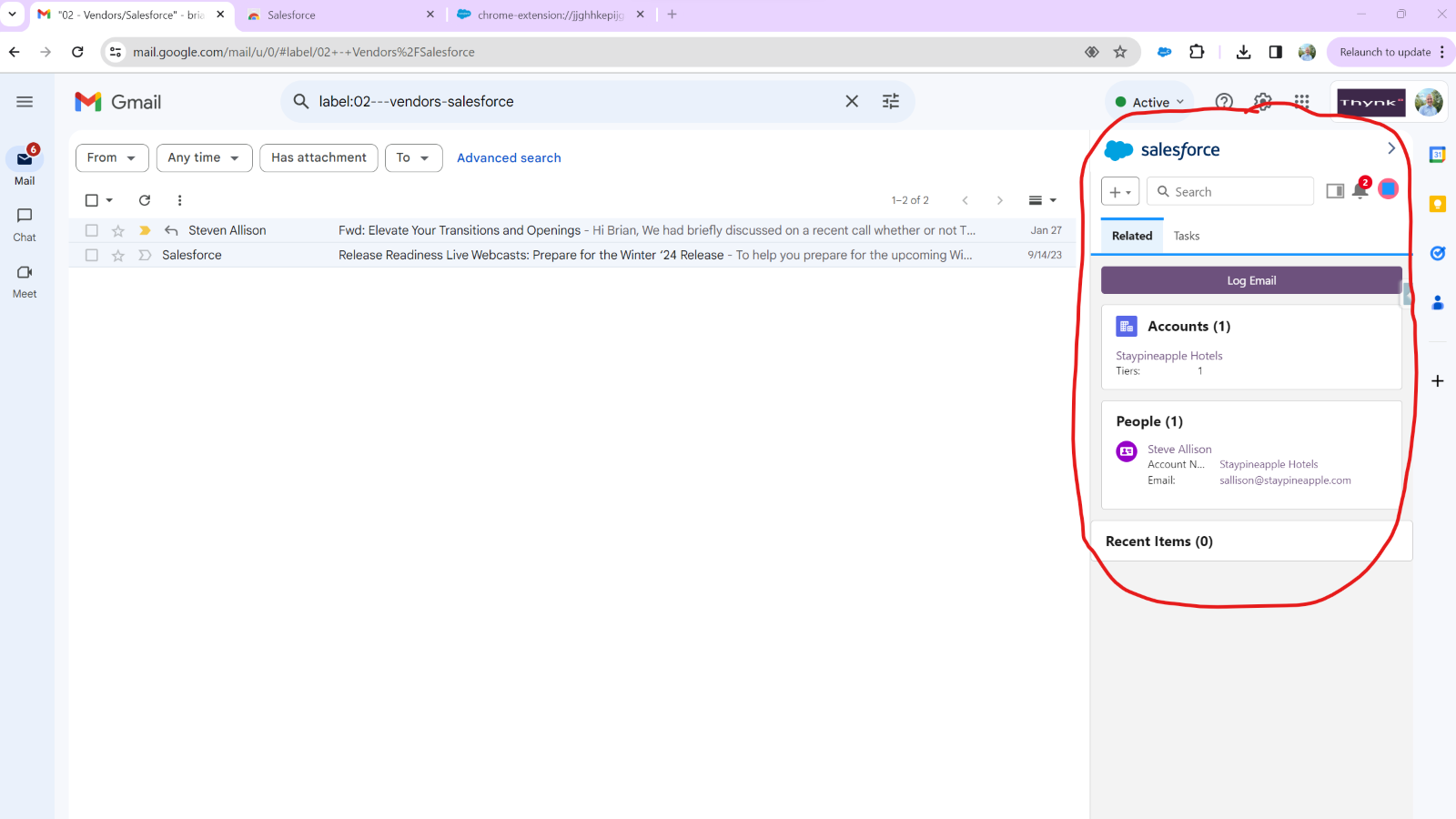The height and width of the screenshot is (819, 1456).
Task: Expand select-all dropdown arrow
Action: click(x=109, y=200)
